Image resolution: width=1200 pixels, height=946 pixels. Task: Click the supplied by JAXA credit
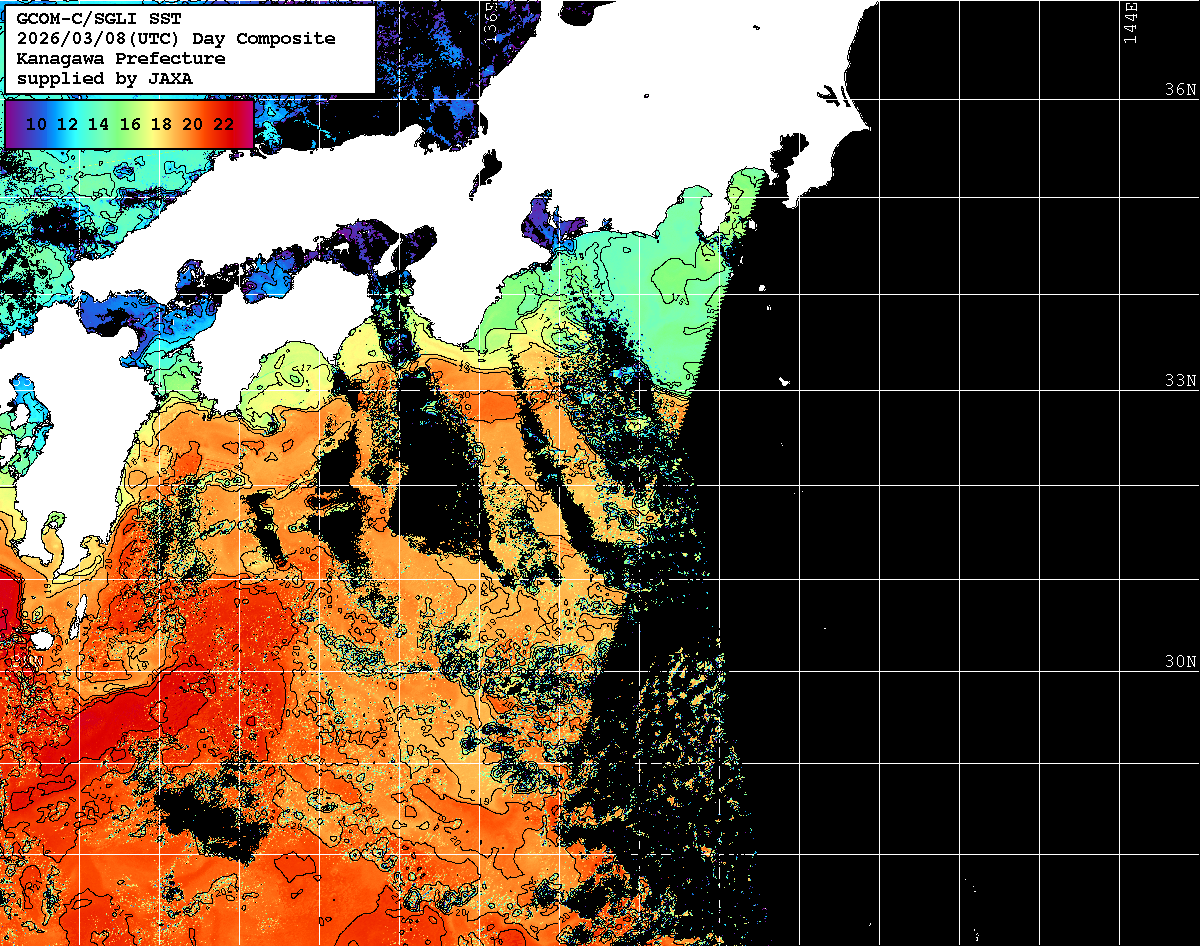click(x=105, y=78)
